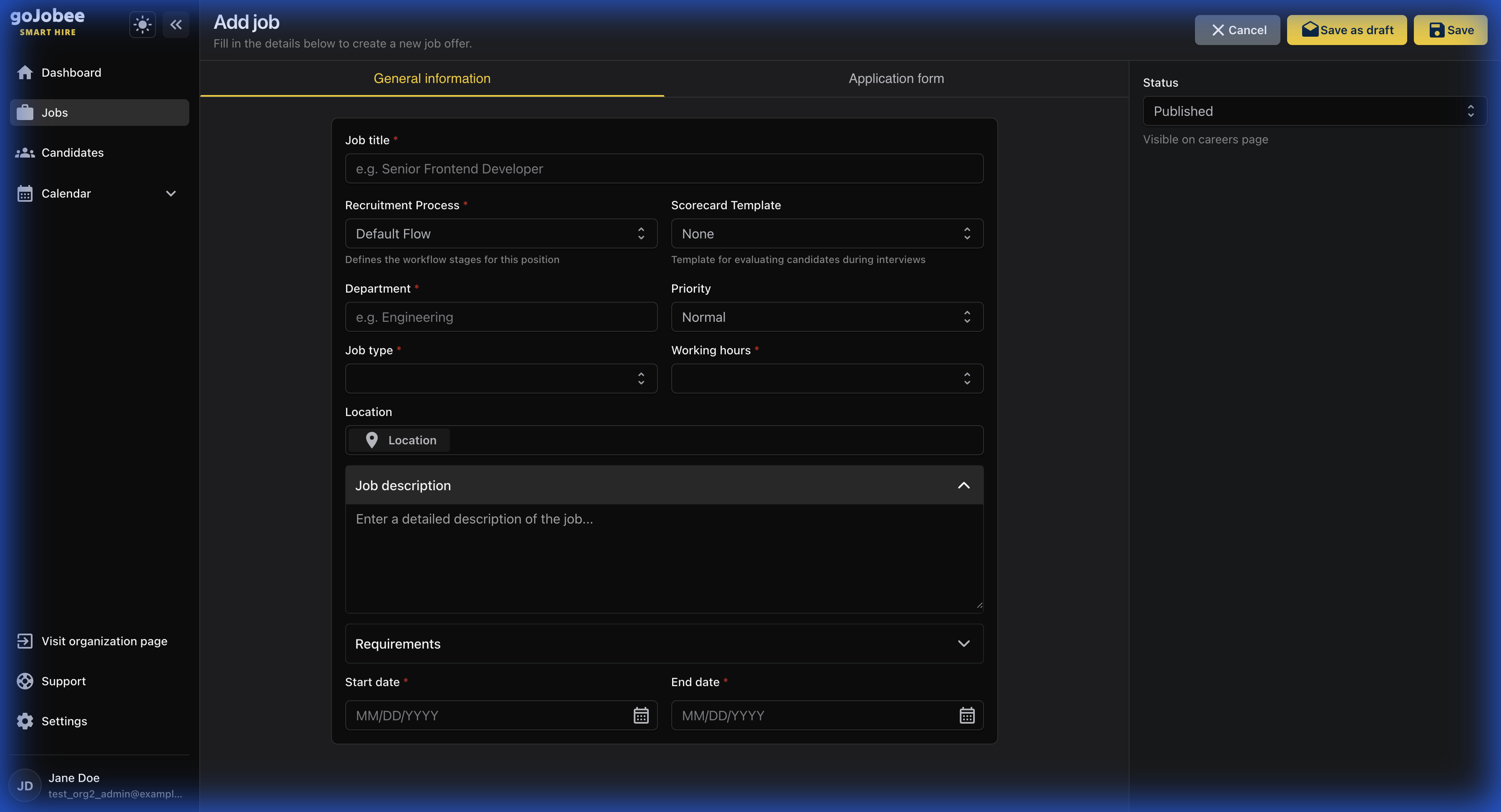Open the Start date calendar picker icon
This screenshot has height=812, width=1501.
pyautogui.click(x=641, y=715)
